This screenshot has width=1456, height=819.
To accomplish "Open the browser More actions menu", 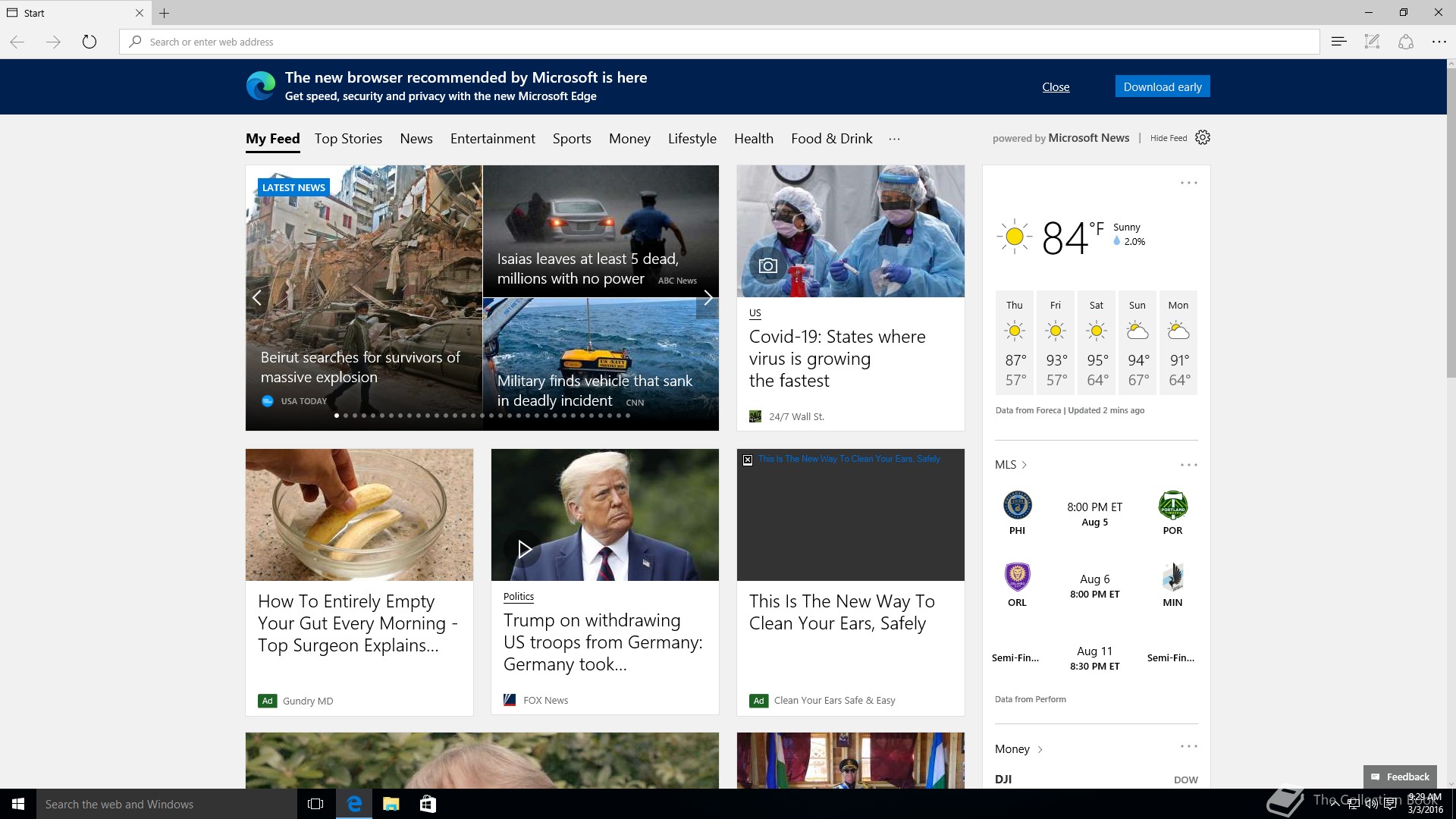I will (1439, 42).
